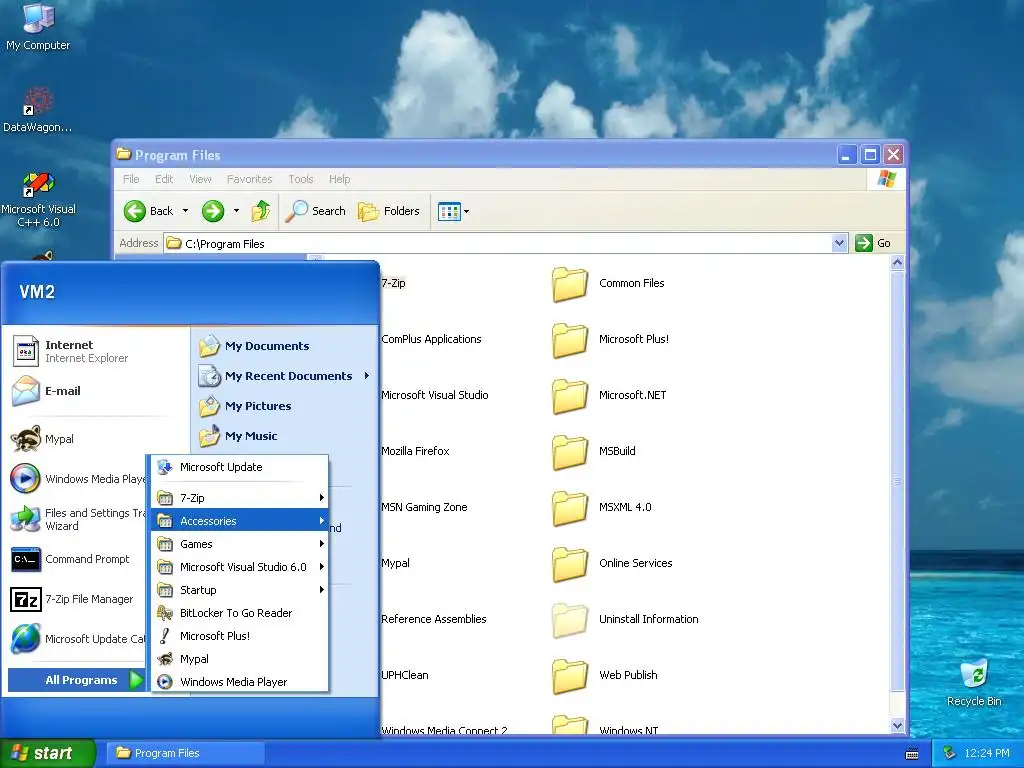1024x768 pixels.
Task: Click the Program Files taskbar button
Action: [x=185, y=753]
